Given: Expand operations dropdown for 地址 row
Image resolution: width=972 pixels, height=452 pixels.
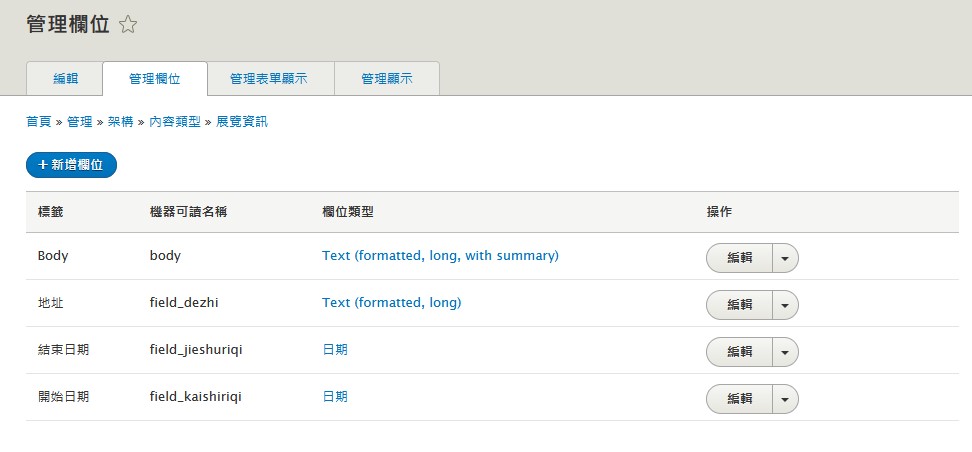Looking at the screenshot, I should click(785, 304).
